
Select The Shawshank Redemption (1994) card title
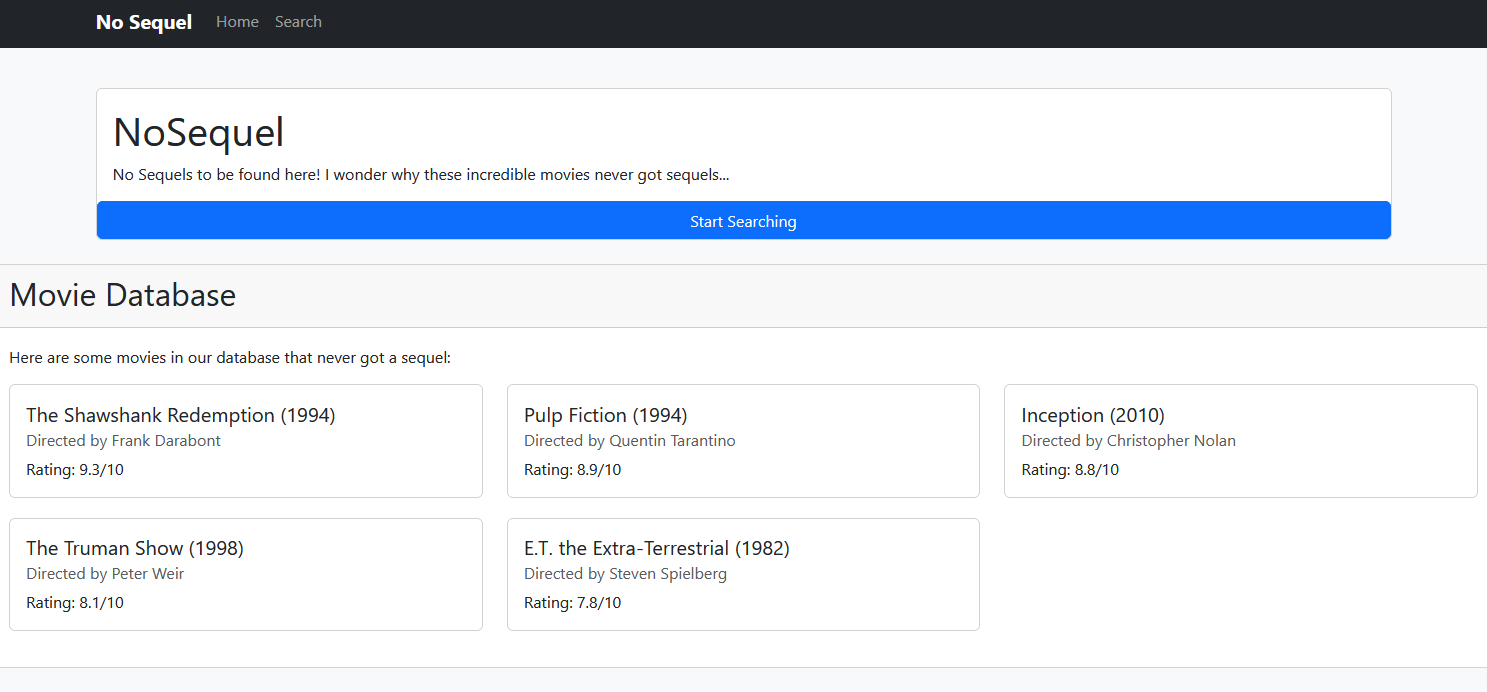pyautogui.click(x=181, y=415)
